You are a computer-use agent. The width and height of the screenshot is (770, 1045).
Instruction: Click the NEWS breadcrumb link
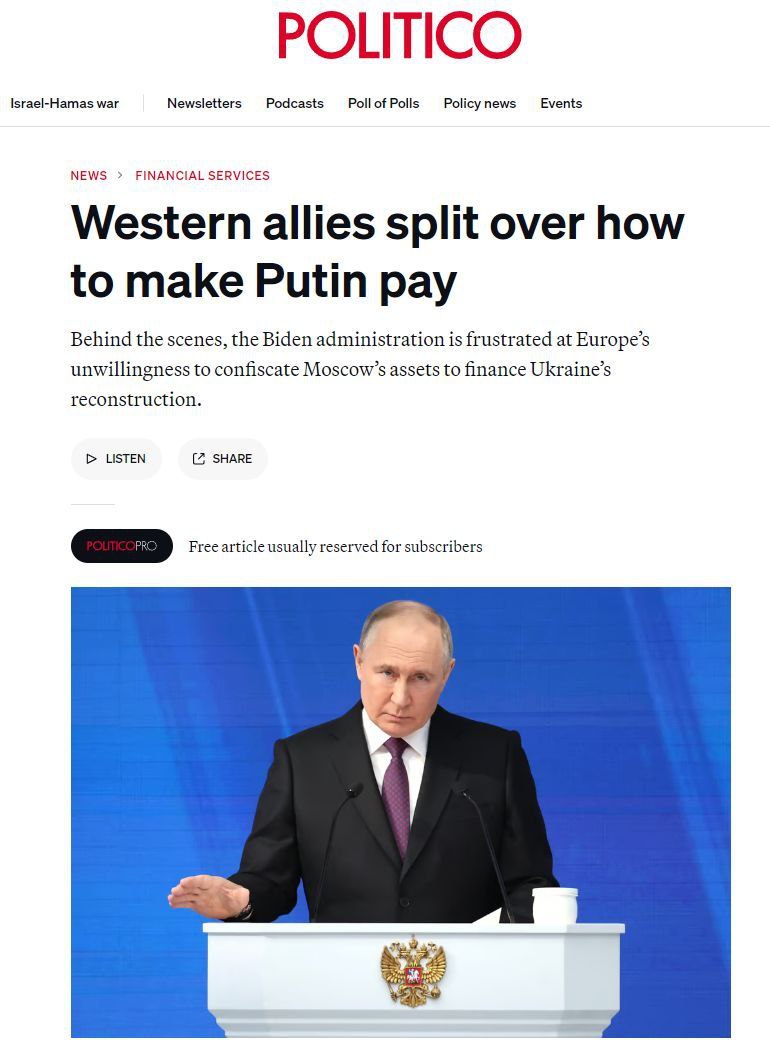point(89,175)
